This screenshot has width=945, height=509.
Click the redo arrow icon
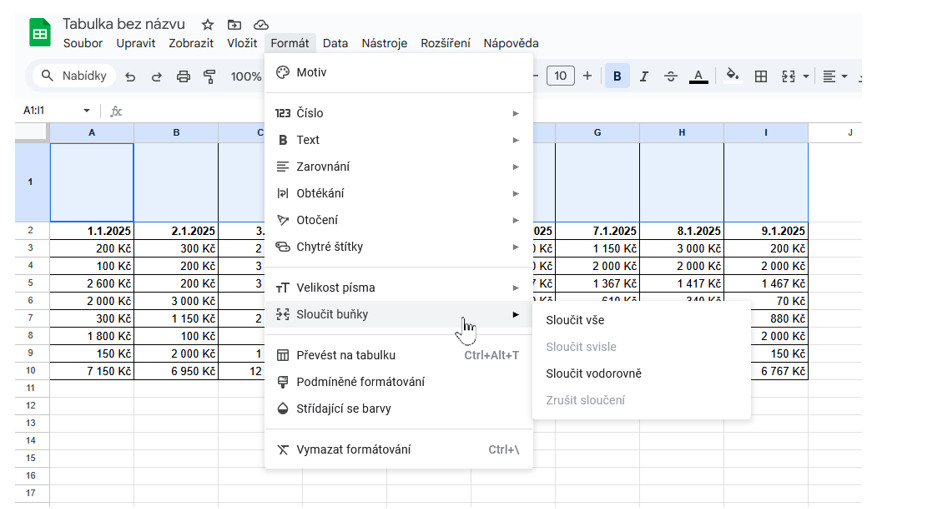click(x=156, y=76)
